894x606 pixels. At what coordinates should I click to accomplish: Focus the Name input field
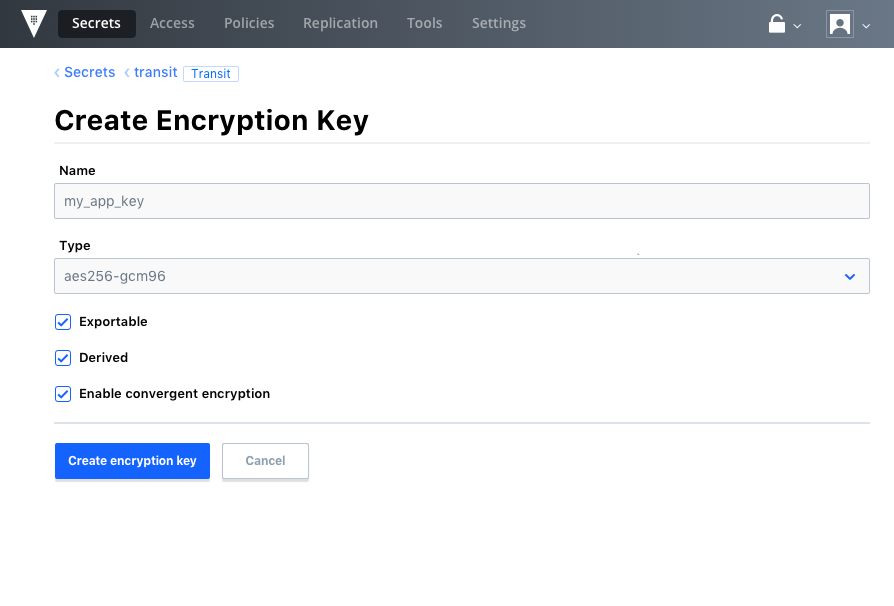(461, 201)
